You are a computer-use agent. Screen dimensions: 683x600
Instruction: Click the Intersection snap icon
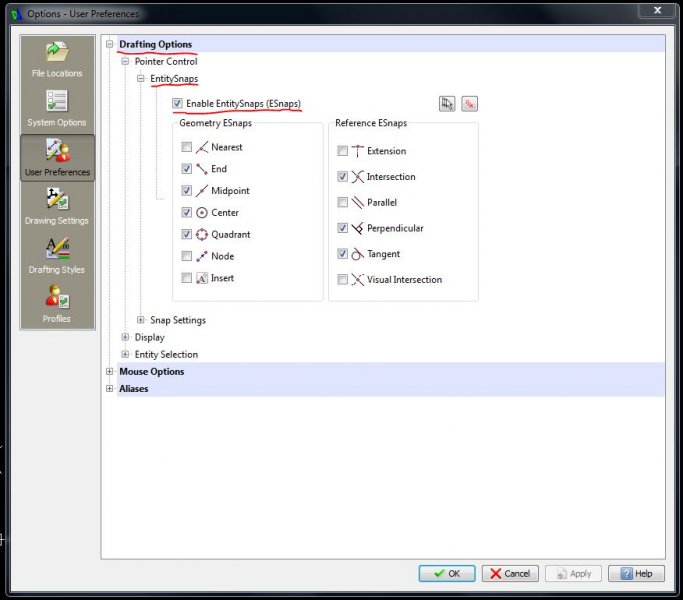(x=358, y=177)
